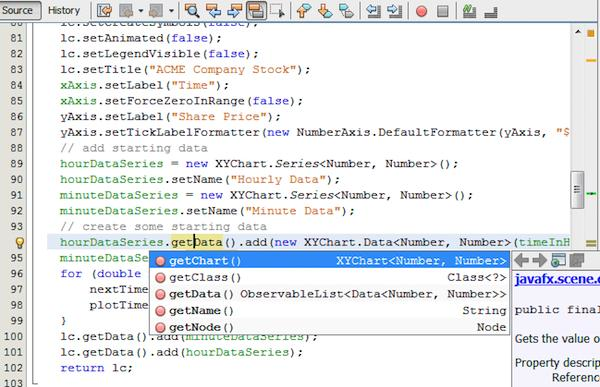Open the javafx.scene link in Javadoc
600x387 pixels.
[557, 279]
